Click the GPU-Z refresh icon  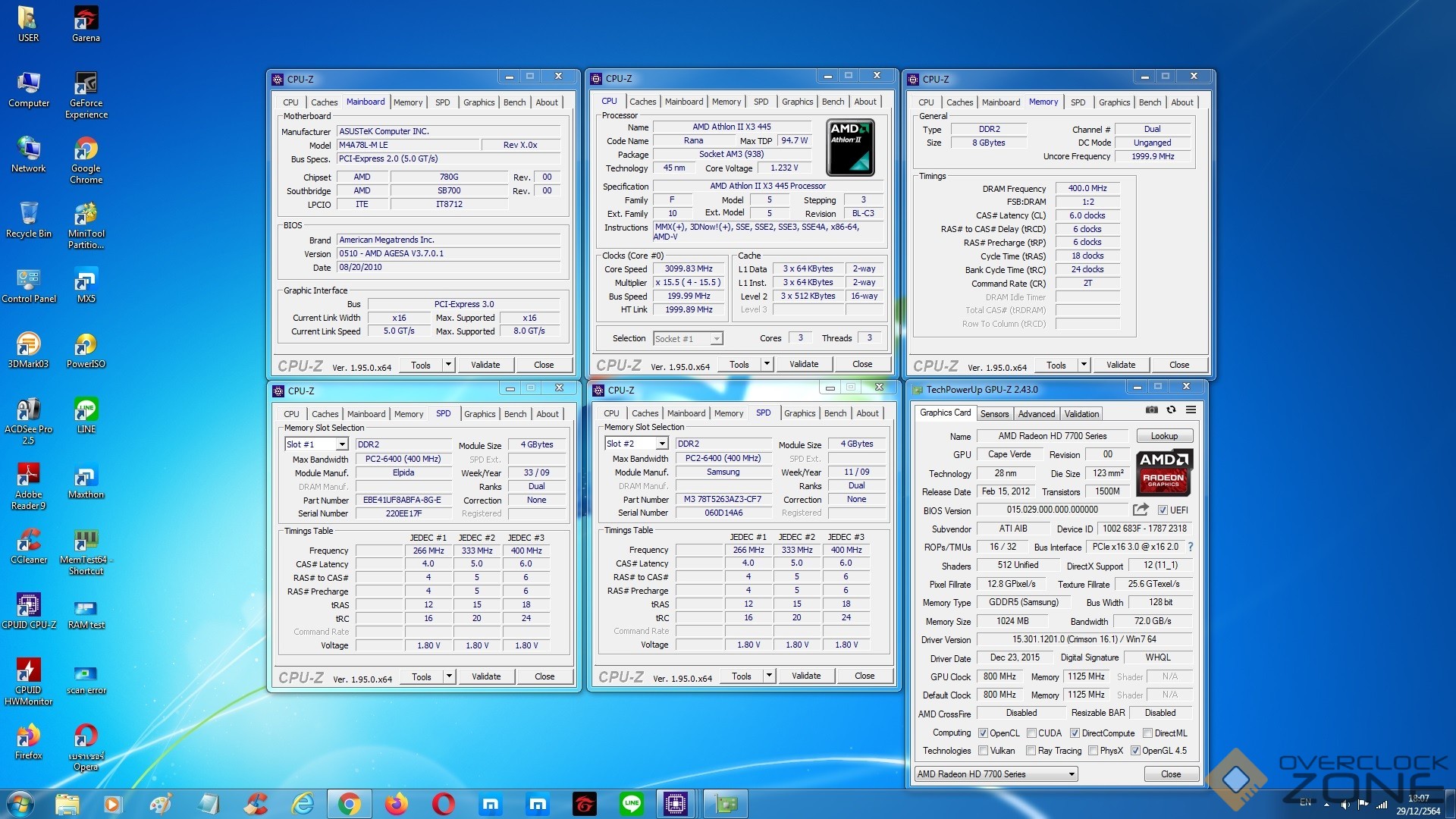click(1171, 409)
